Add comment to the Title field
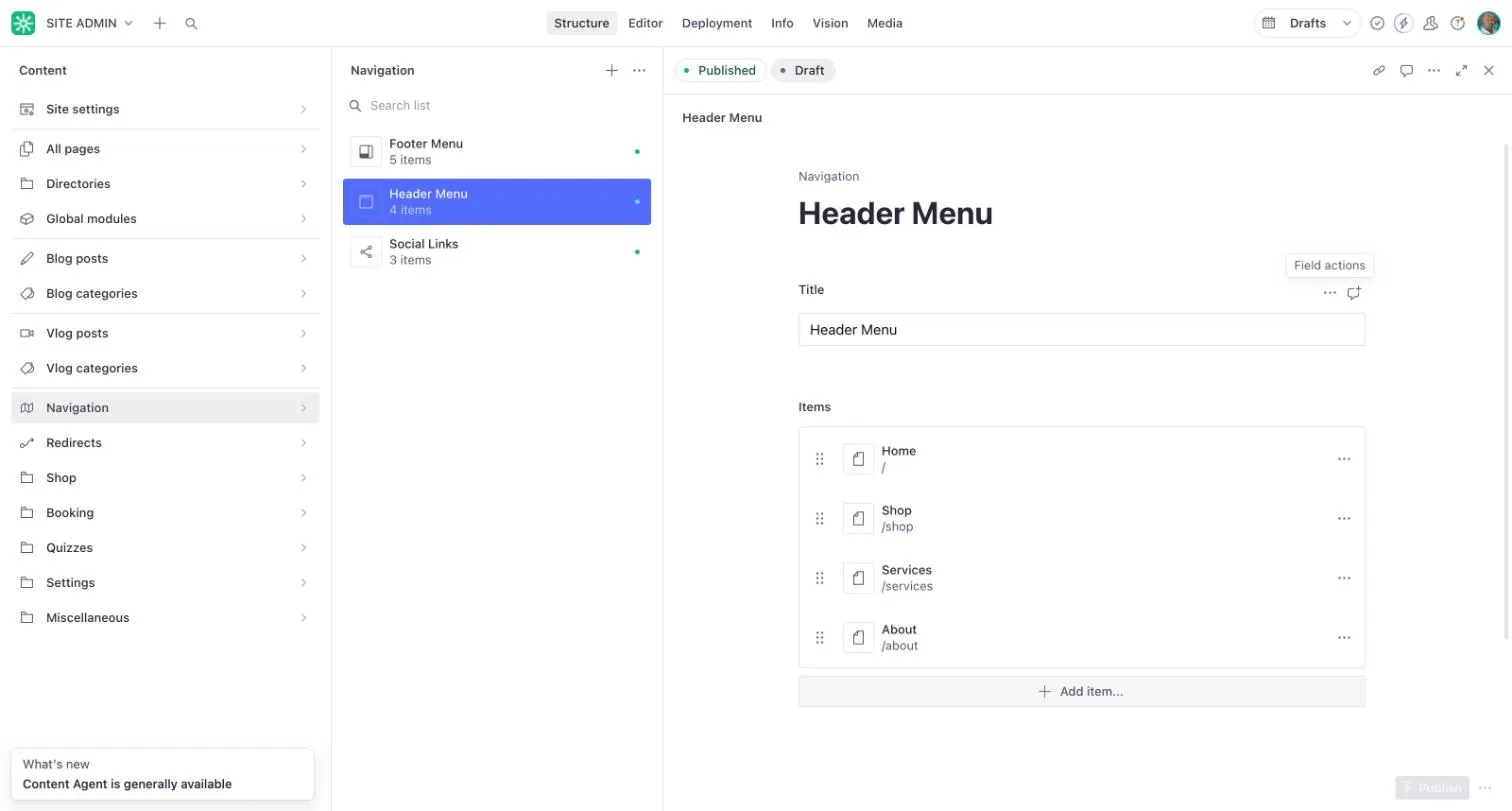The height and width of the screenshot is (811, 1512). pyautogui.click(x=1354, y=293)
